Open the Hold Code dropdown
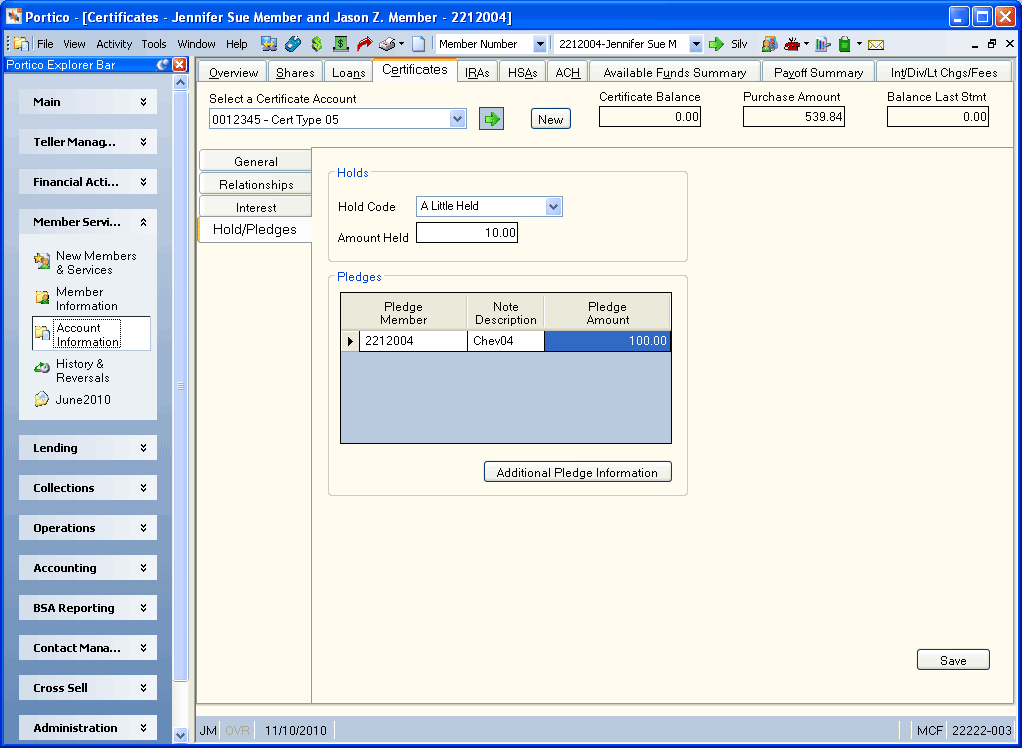 [553, 207]
